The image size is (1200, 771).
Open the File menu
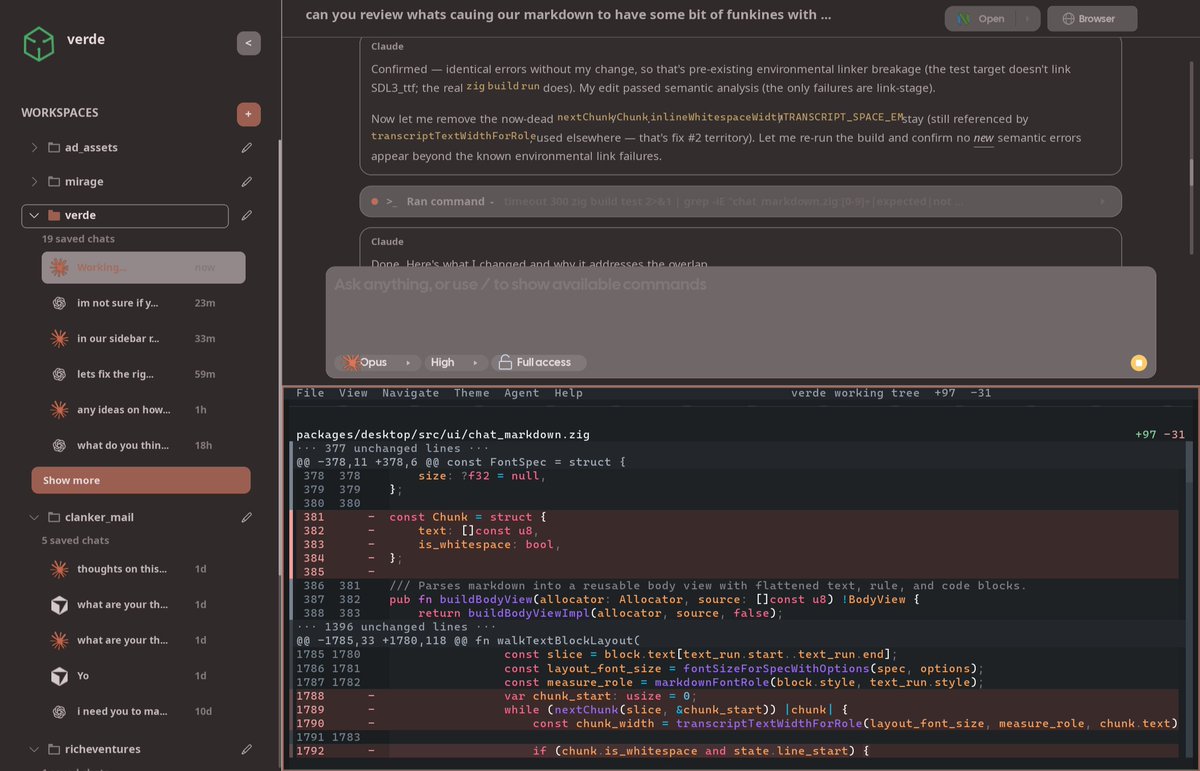(310, 393)
